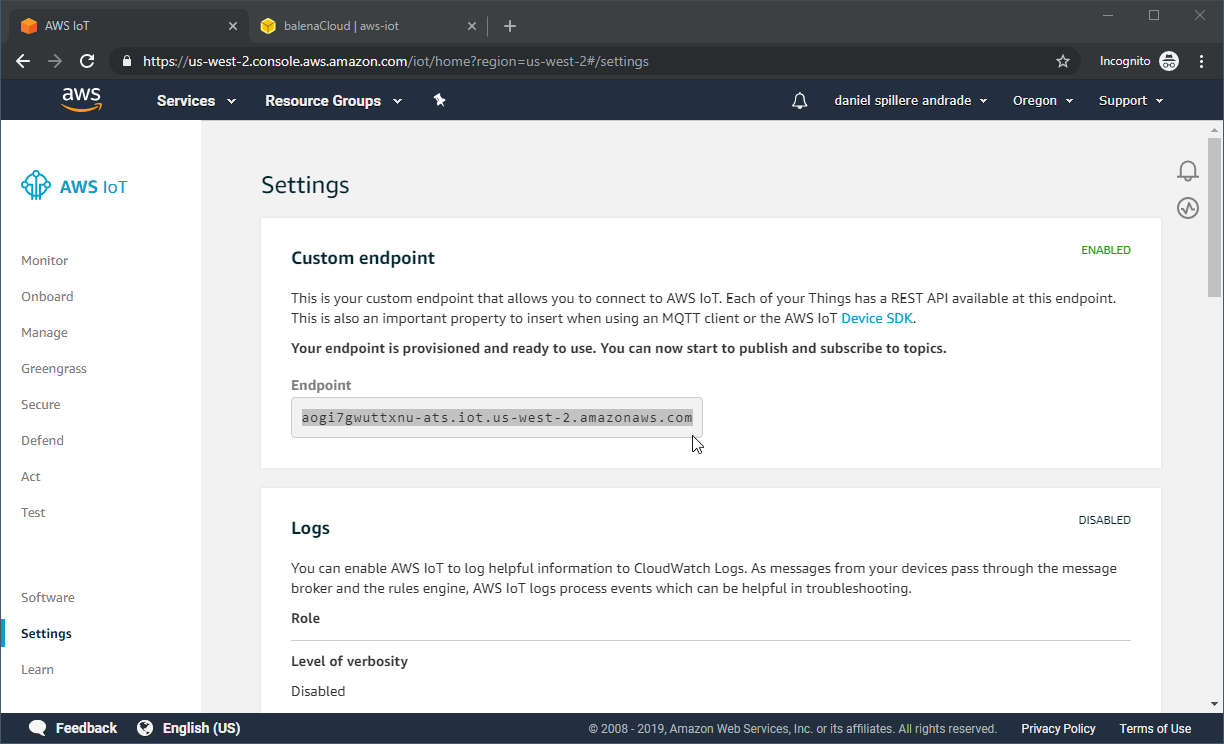
Task: Open the notifications bell in AWS header
Action: coord(799,101)
